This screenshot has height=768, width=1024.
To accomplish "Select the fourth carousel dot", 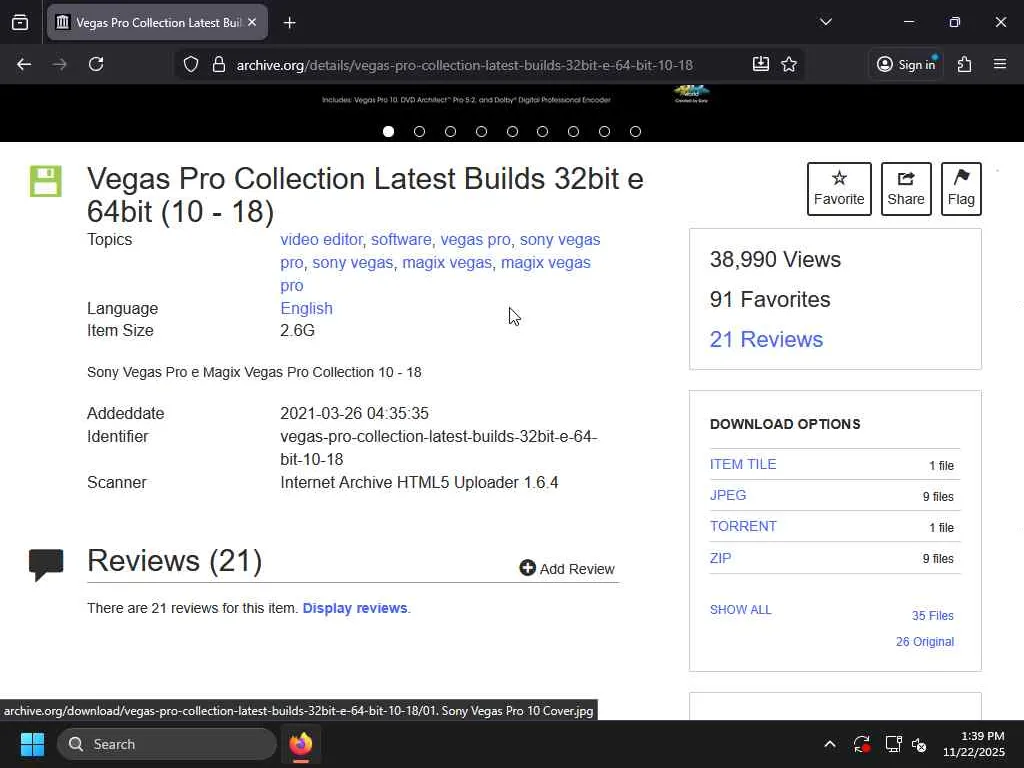I will (481, 131).
